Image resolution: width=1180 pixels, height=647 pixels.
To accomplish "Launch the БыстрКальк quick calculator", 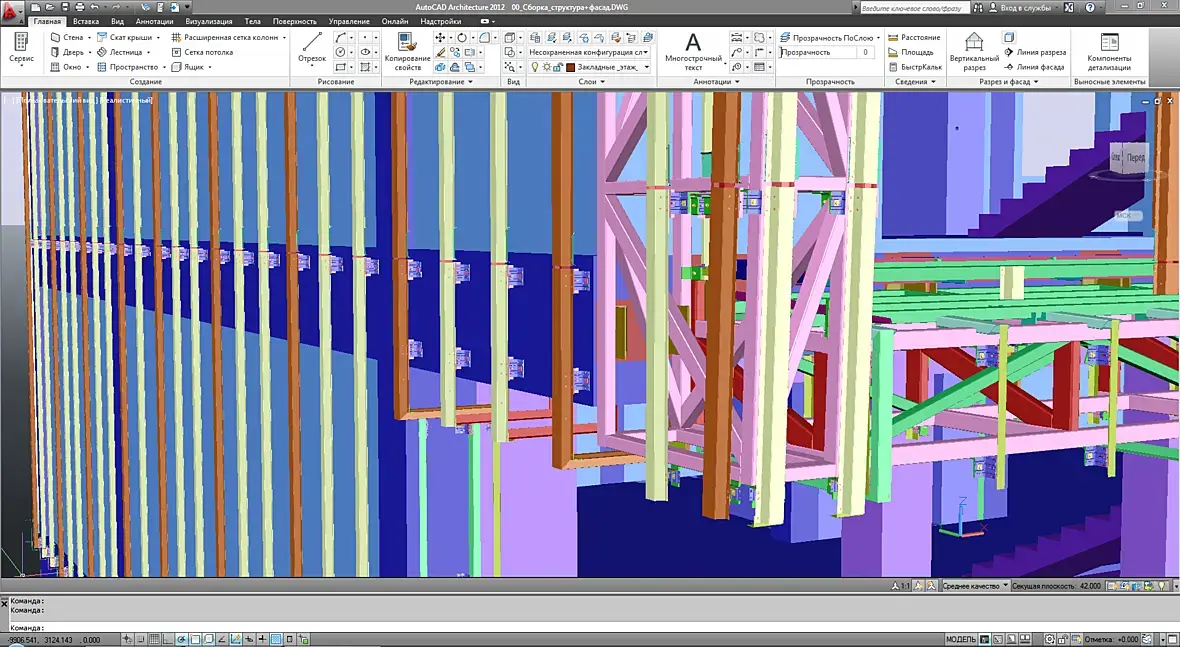I will [915, 67].
